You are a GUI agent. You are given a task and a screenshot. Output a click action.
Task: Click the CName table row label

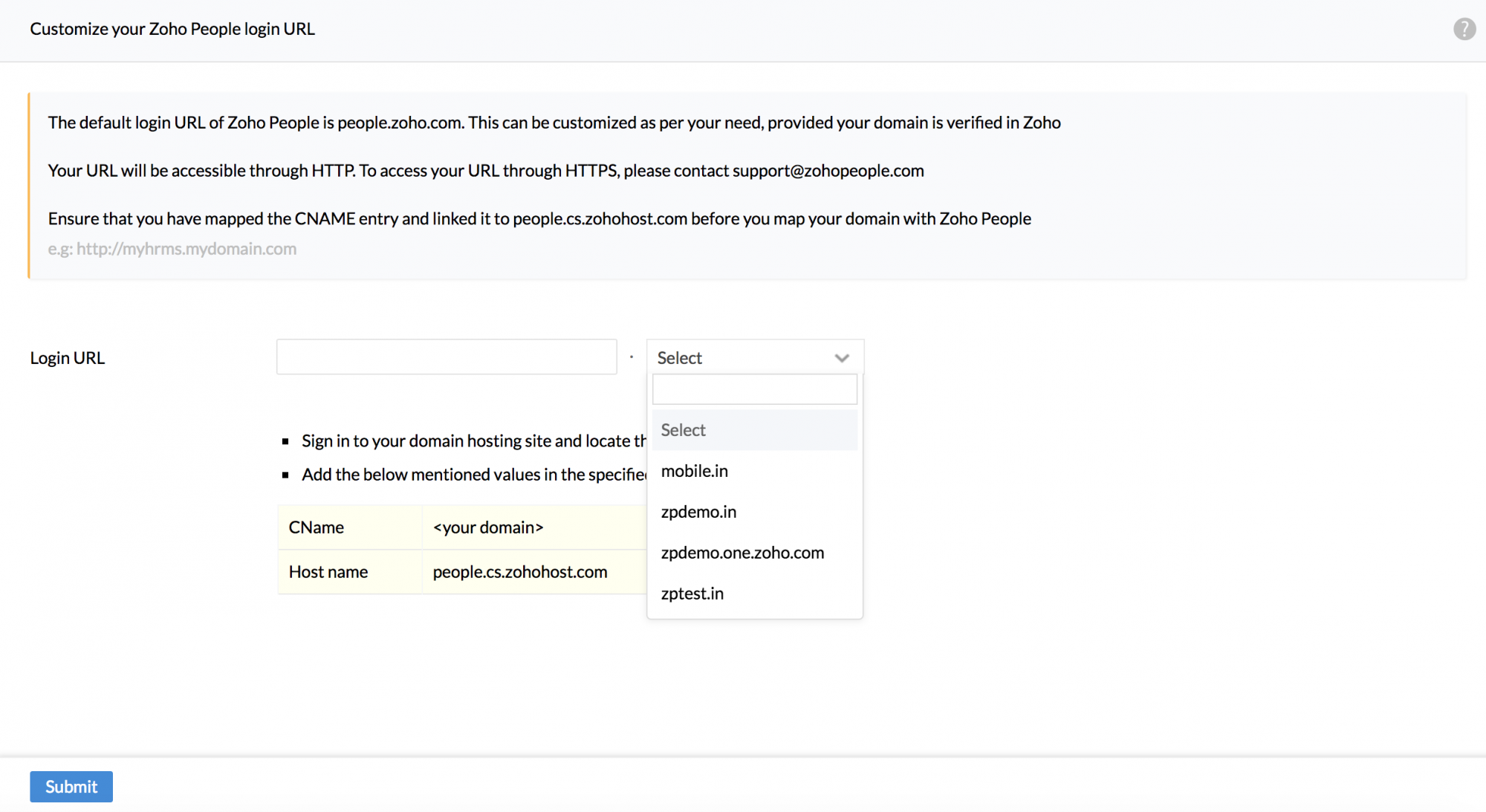pyautogui.click(x=317, y=527)
